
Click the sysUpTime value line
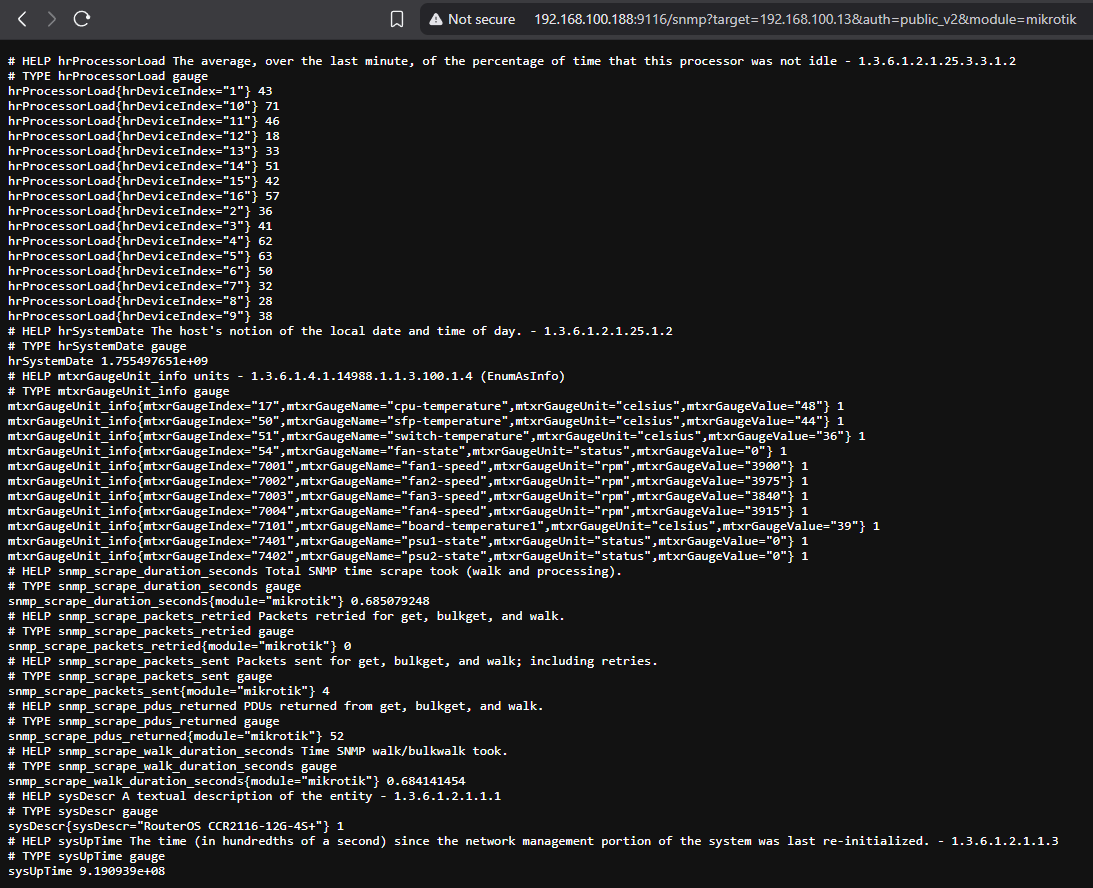click(85, 870)
